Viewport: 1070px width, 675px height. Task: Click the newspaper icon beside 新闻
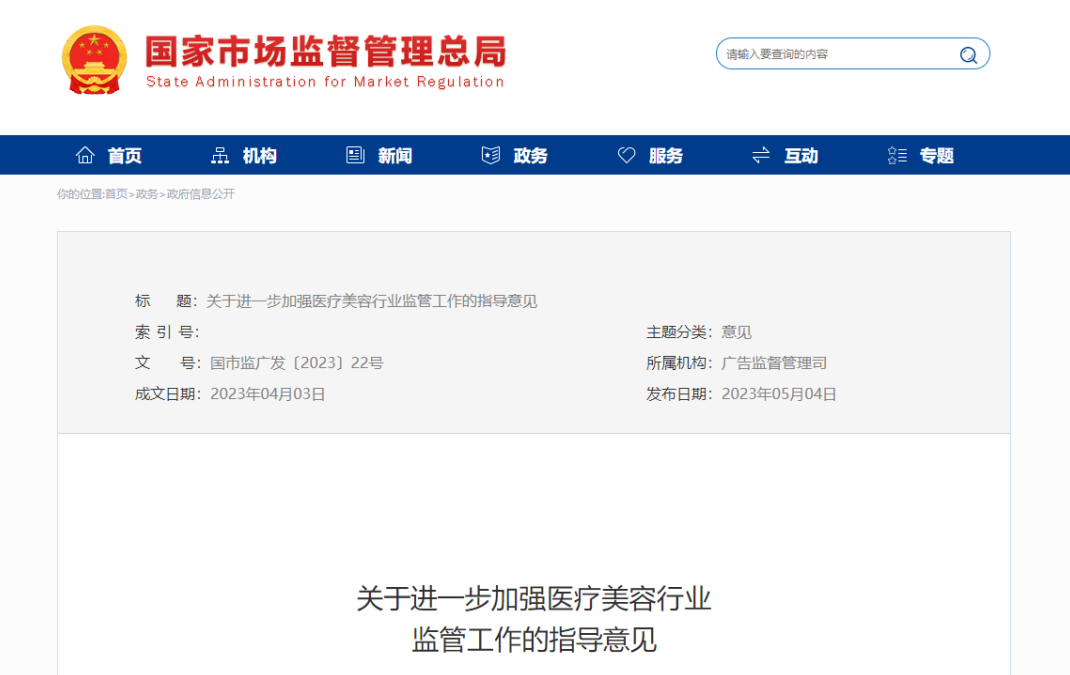(355, 155)
